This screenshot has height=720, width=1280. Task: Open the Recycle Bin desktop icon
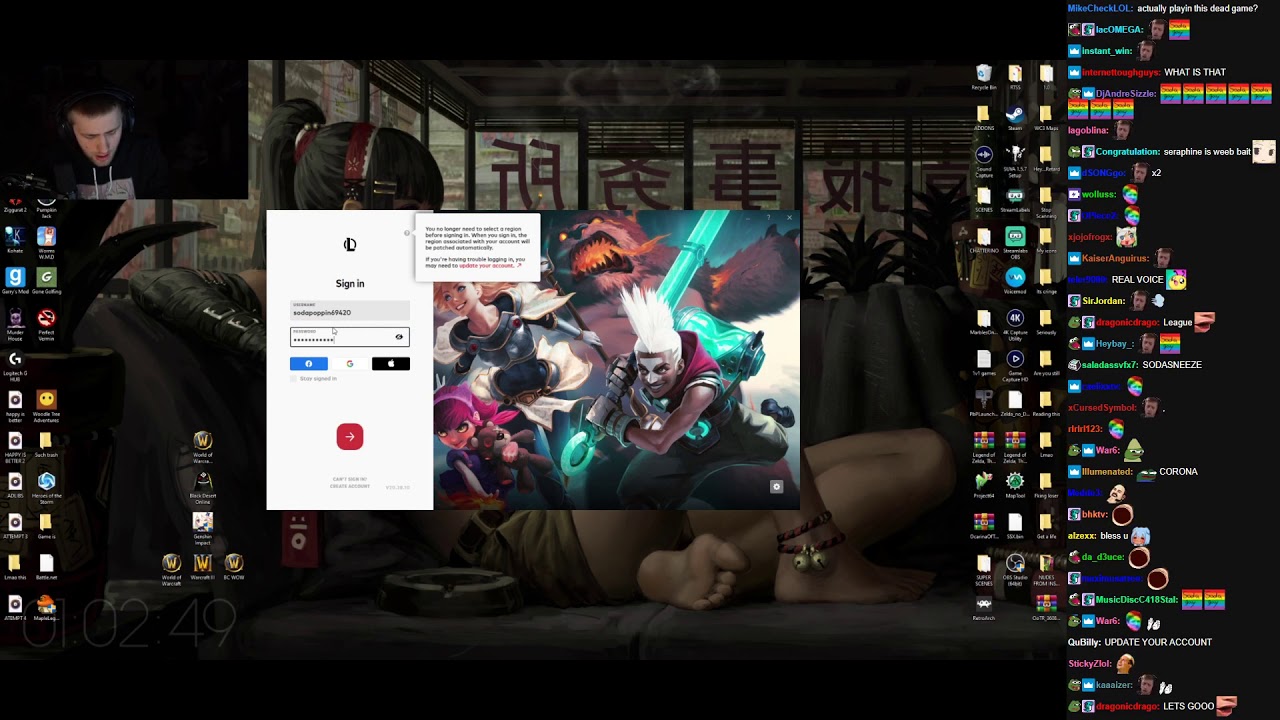984,78
